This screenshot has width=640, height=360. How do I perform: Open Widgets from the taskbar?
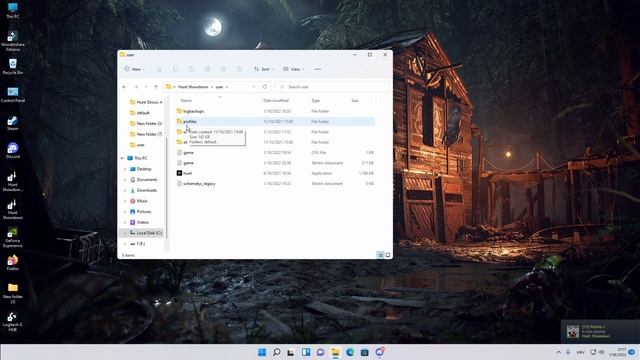[x=306, y=352]
